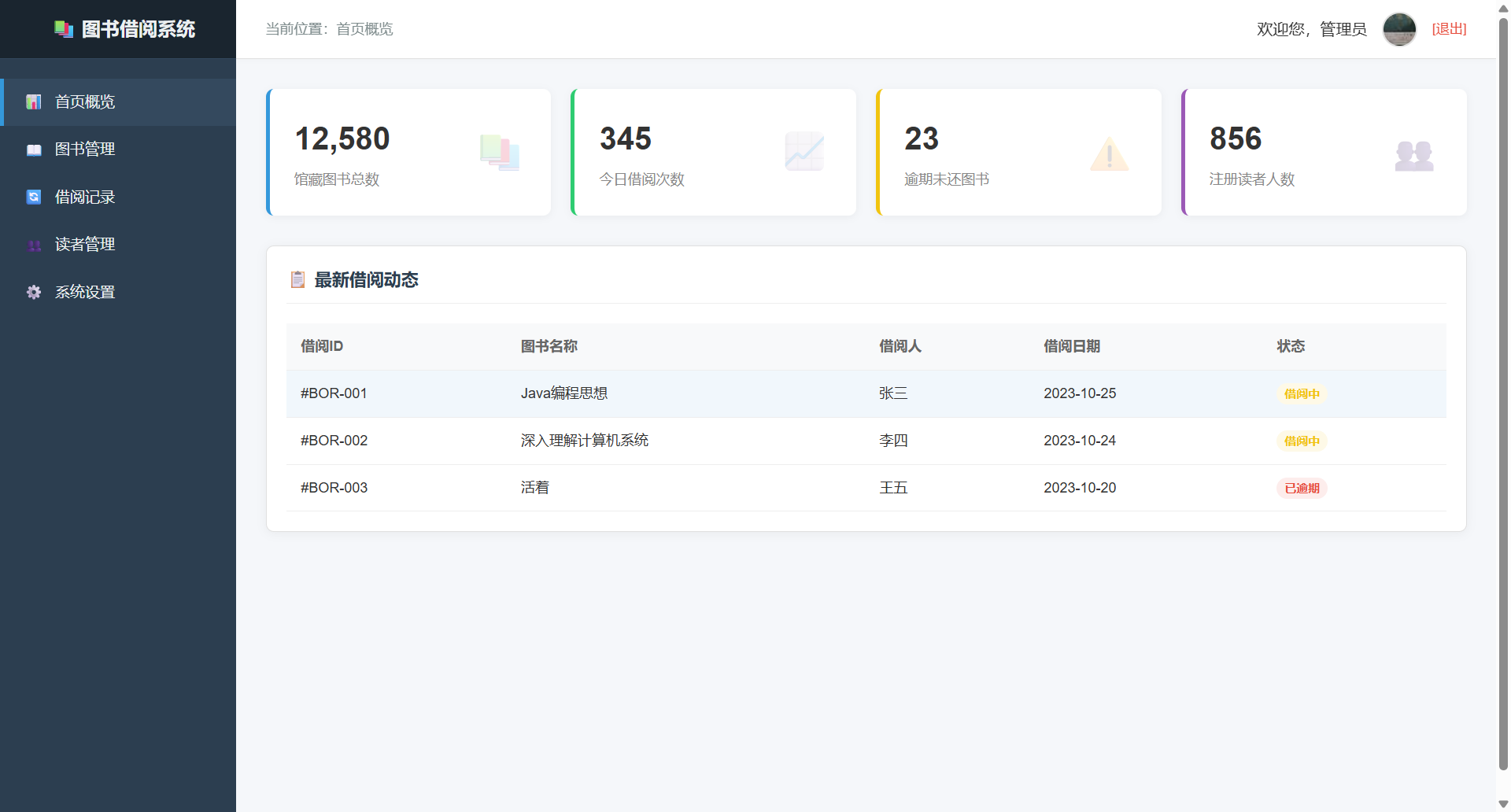Image resolution: width=1511 pixels, height=812 pixels.
Task: Click the refresh icon for 借阅记录
Action: tap(34, 197)
